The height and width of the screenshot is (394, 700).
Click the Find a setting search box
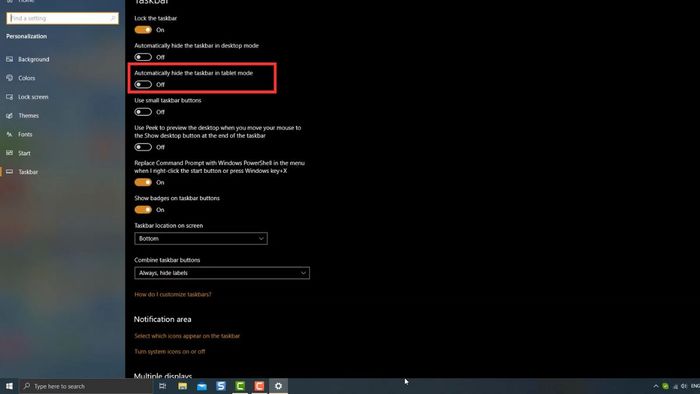click(x=62, y=18)
